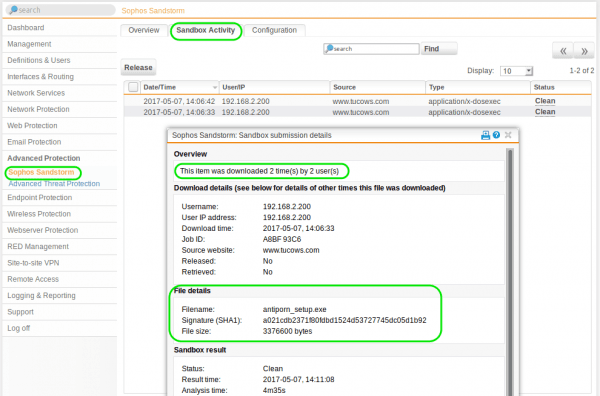Sort table by Type column
The height and width of the screenshot is (396, 600).
point(478,87)
